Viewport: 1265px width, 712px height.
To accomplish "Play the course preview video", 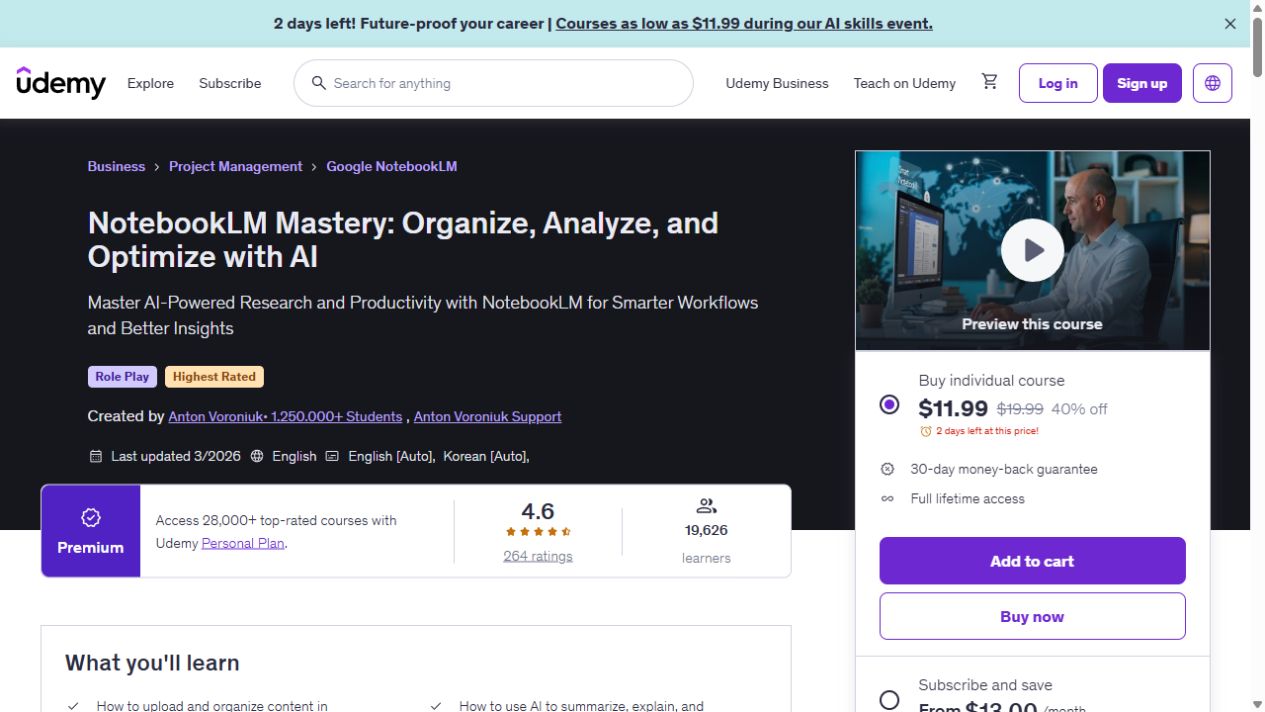I will point(1032,250).
